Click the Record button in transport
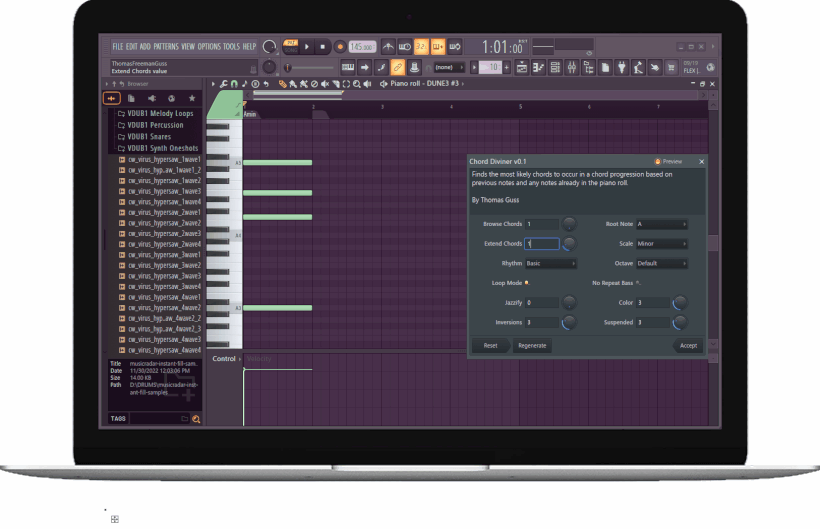This screenshot has width=820, height=529. click(x=340, y=47)
